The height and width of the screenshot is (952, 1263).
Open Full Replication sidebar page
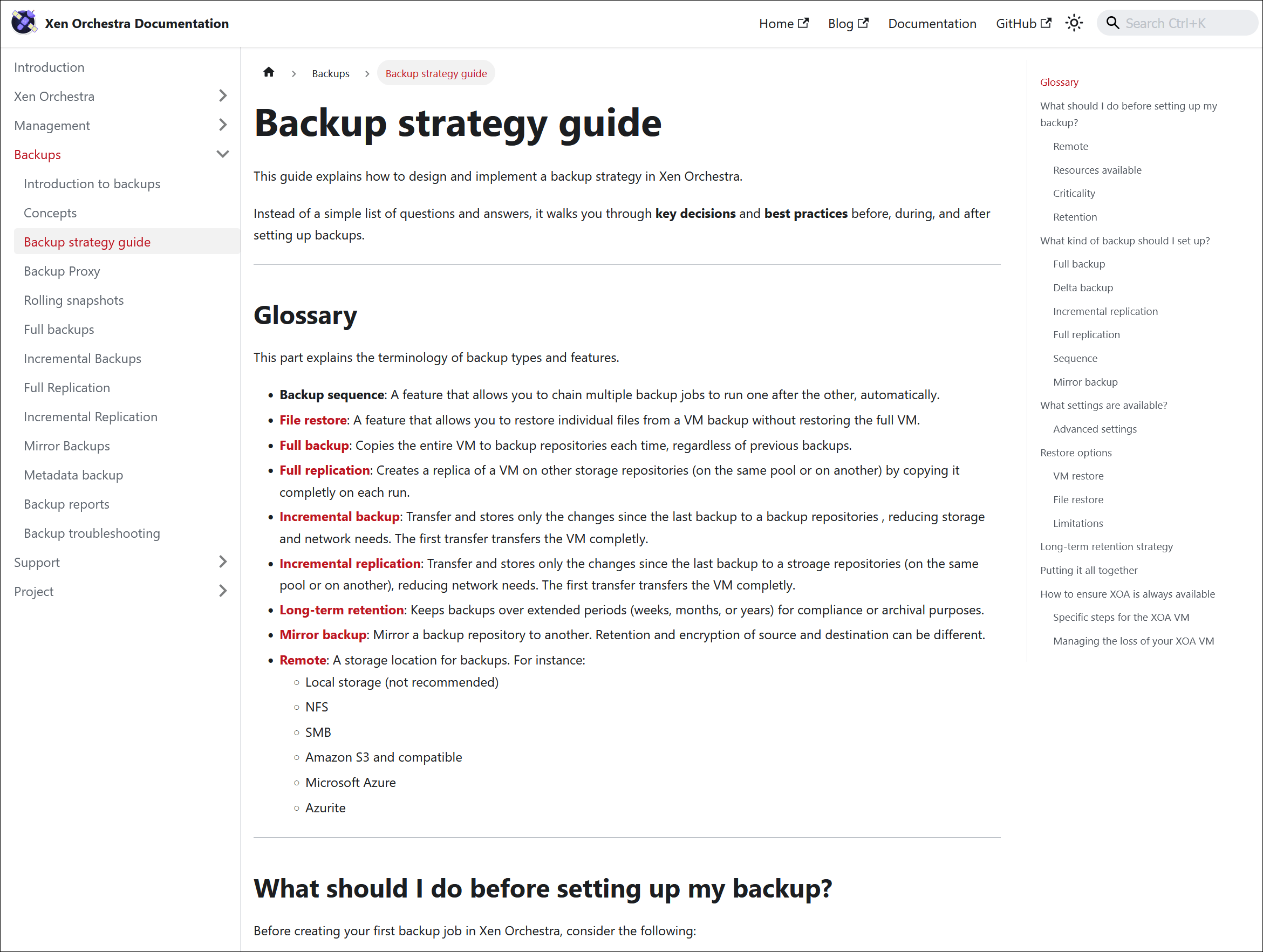67,387
